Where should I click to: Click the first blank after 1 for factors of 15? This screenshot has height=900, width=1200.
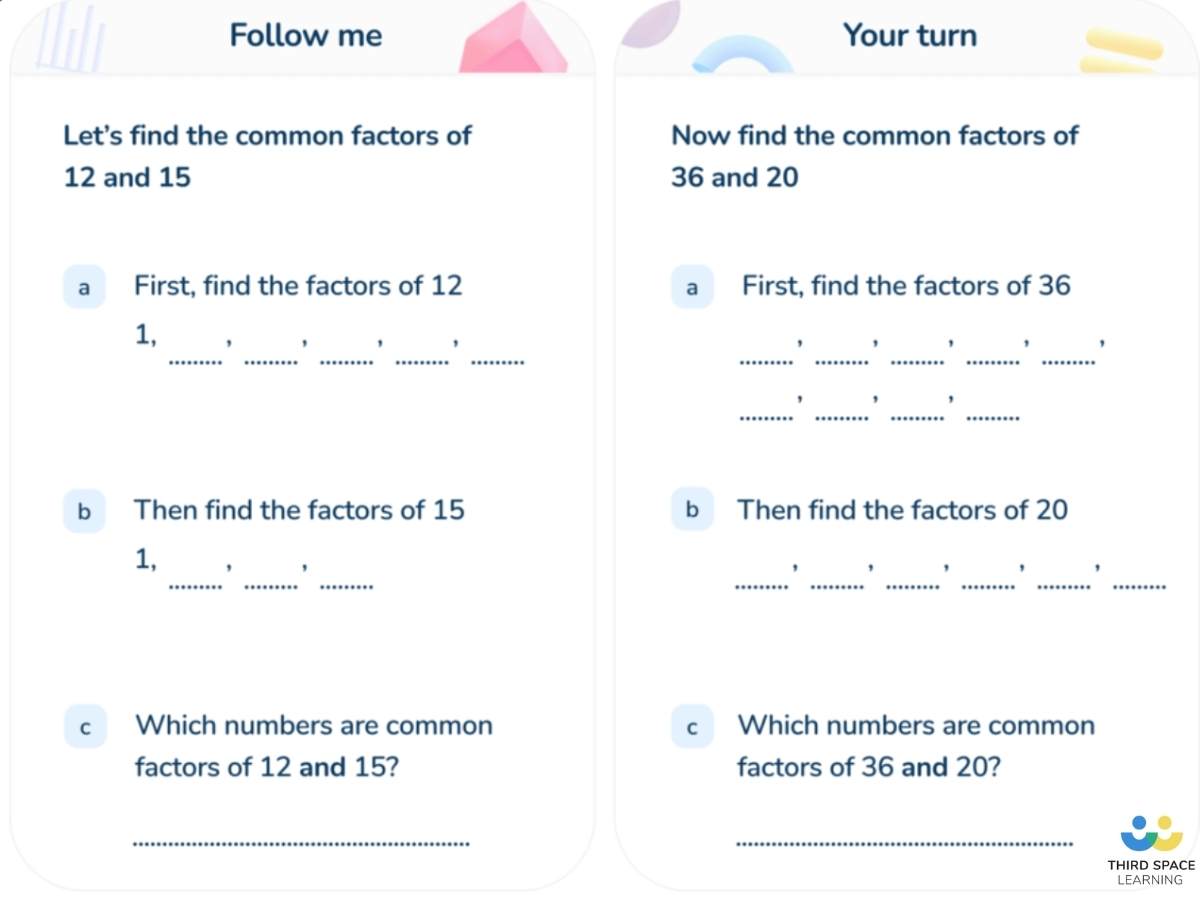tap(197, 582)
